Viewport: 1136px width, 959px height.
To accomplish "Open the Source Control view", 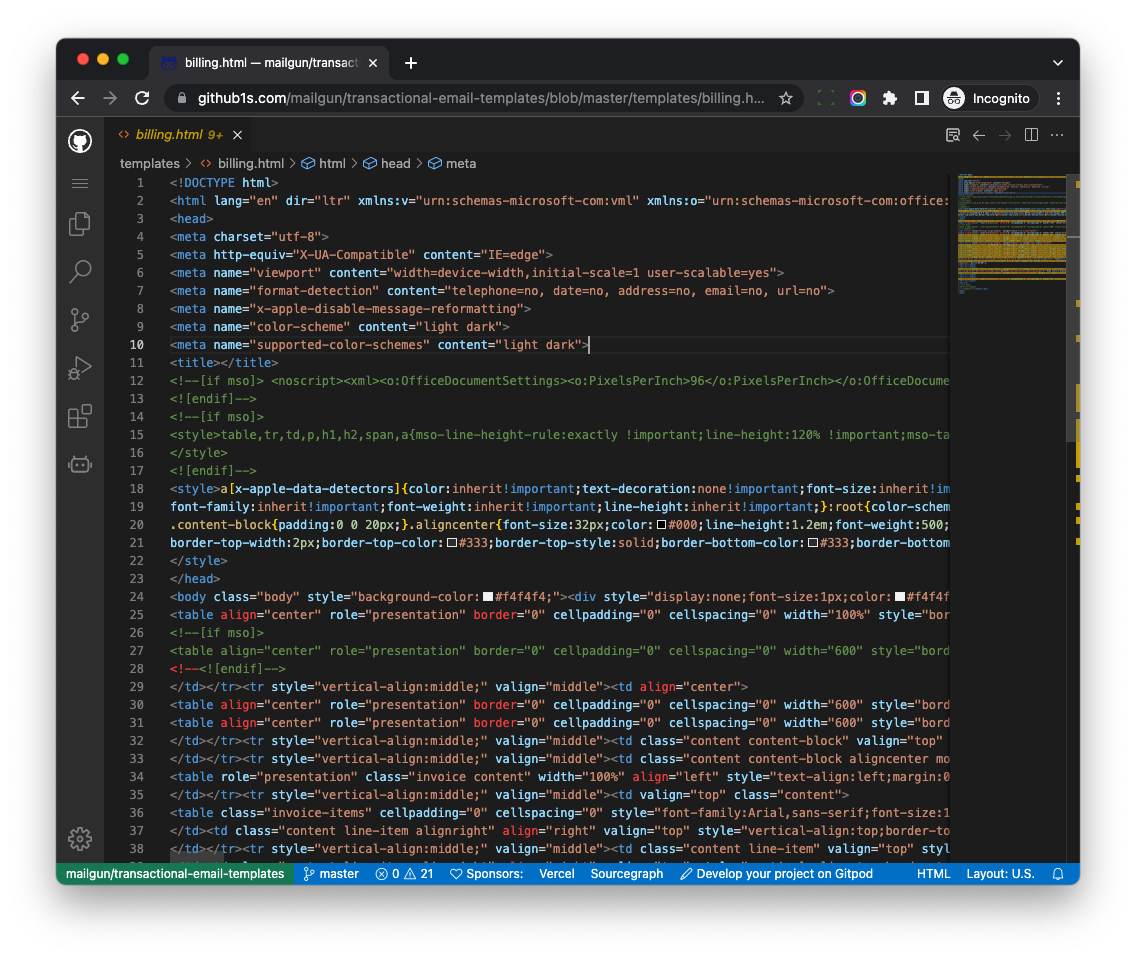I will pyautogui.click(x=80, y=319).
